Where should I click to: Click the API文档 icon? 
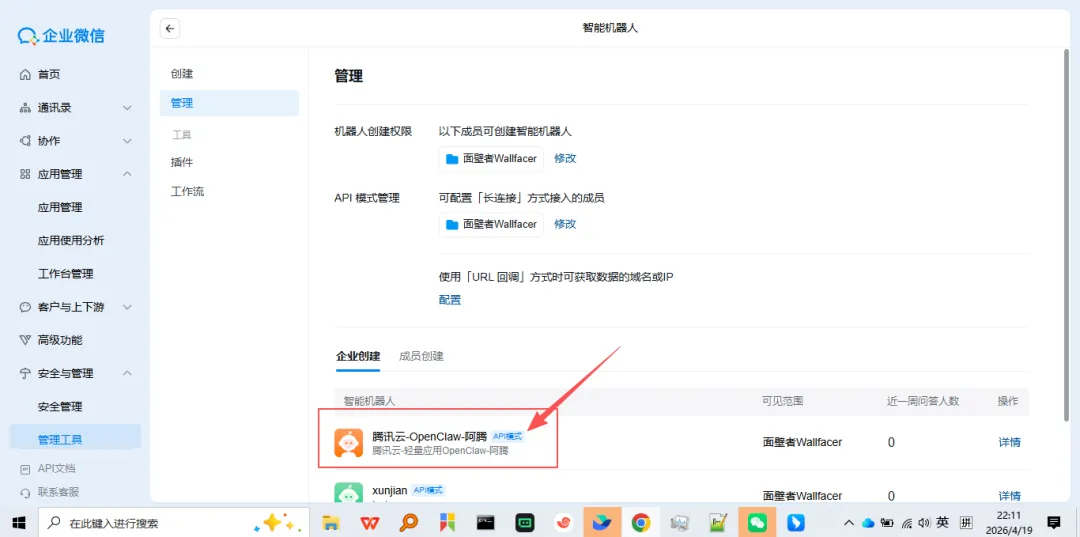coord(25,469)
